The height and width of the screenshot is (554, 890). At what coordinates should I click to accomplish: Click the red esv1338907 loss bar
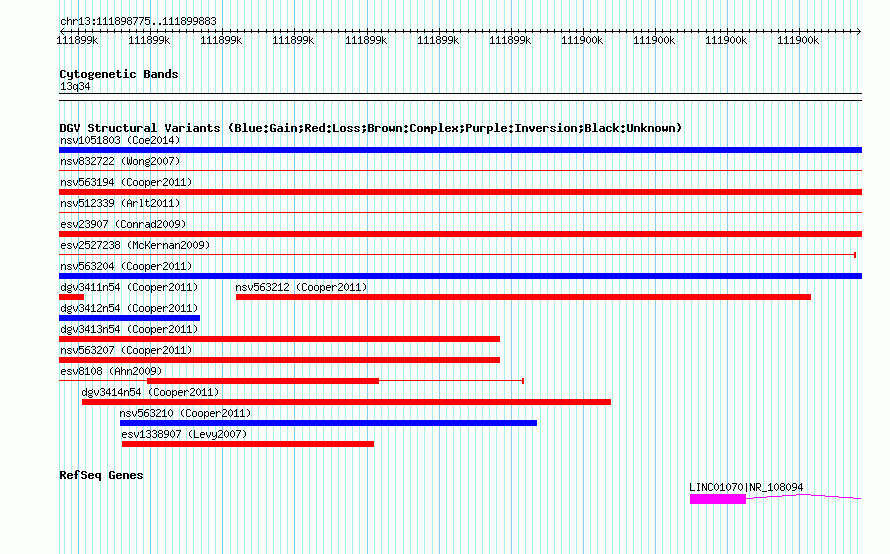coord(247,444)
